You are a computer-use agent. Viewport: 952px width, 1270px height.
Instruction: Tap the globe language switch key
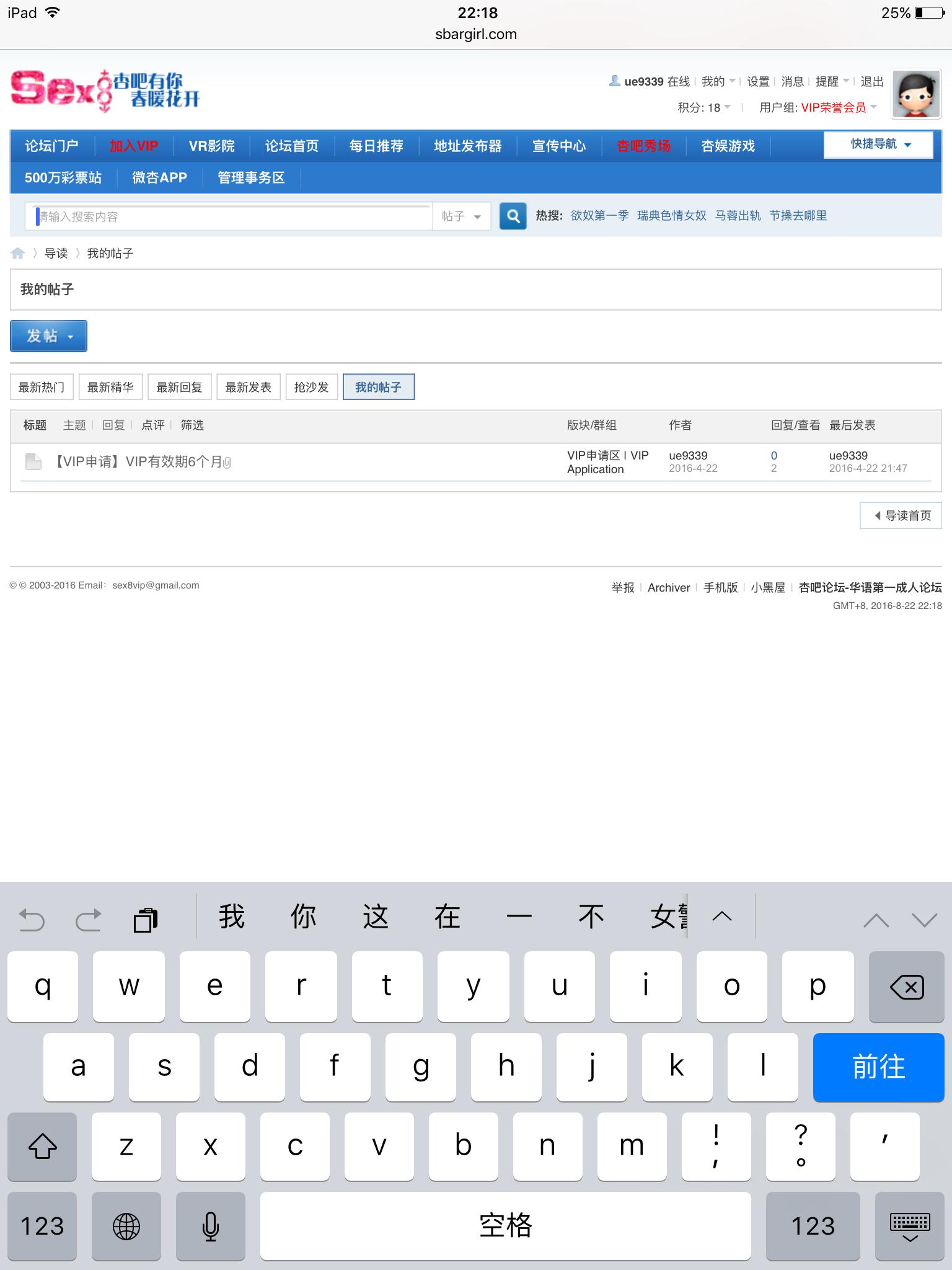pos(126,1226)
